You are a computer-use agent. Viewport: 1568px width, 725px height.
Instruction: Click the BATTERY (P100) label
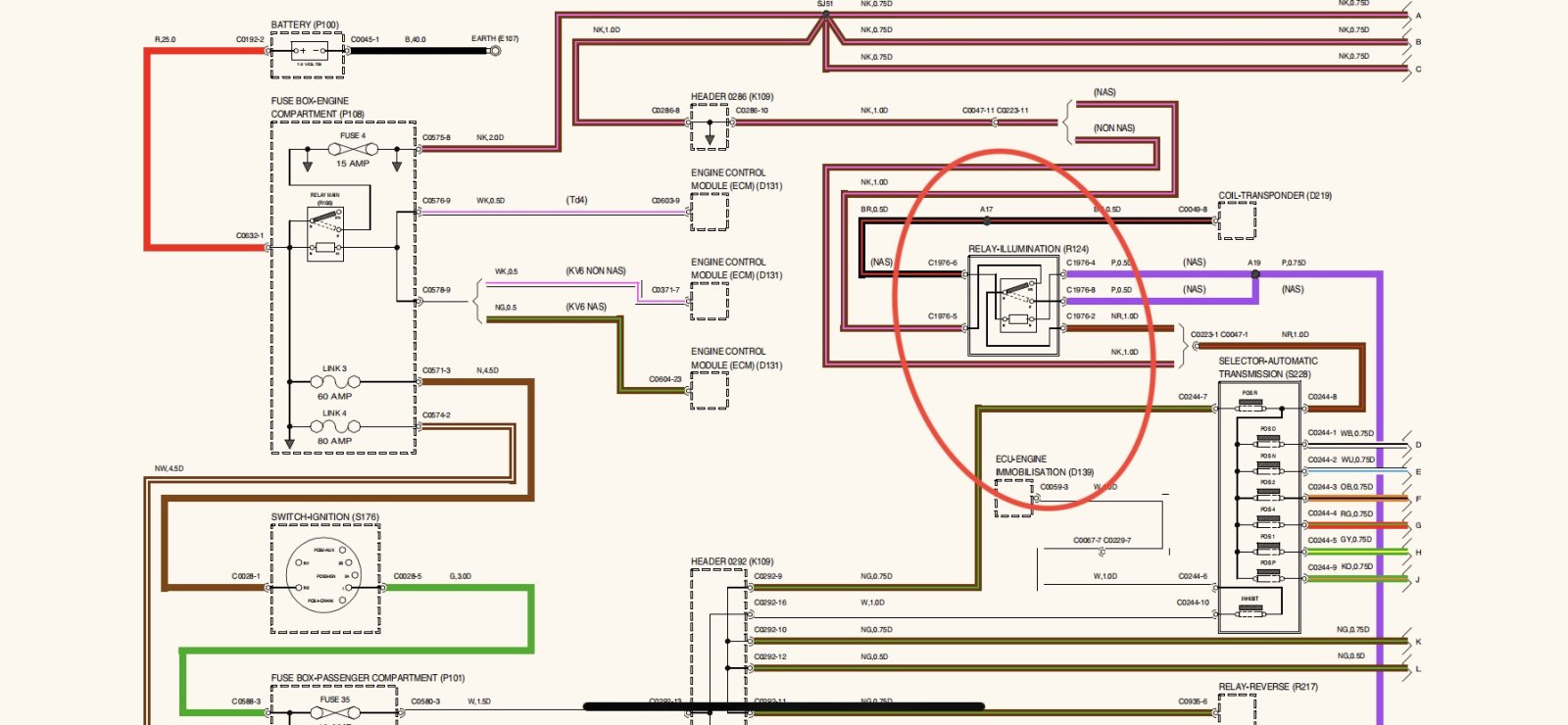pyautogui.click(x=305, y=24)
